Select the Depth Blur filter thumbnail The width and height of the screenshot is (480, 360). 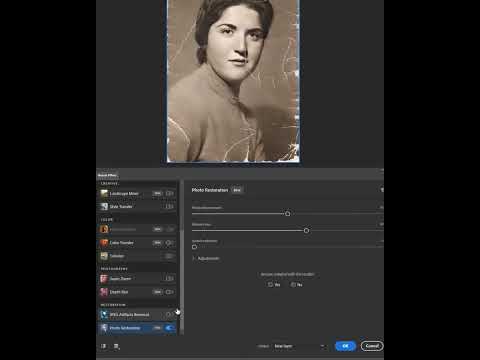coord(104,292)
